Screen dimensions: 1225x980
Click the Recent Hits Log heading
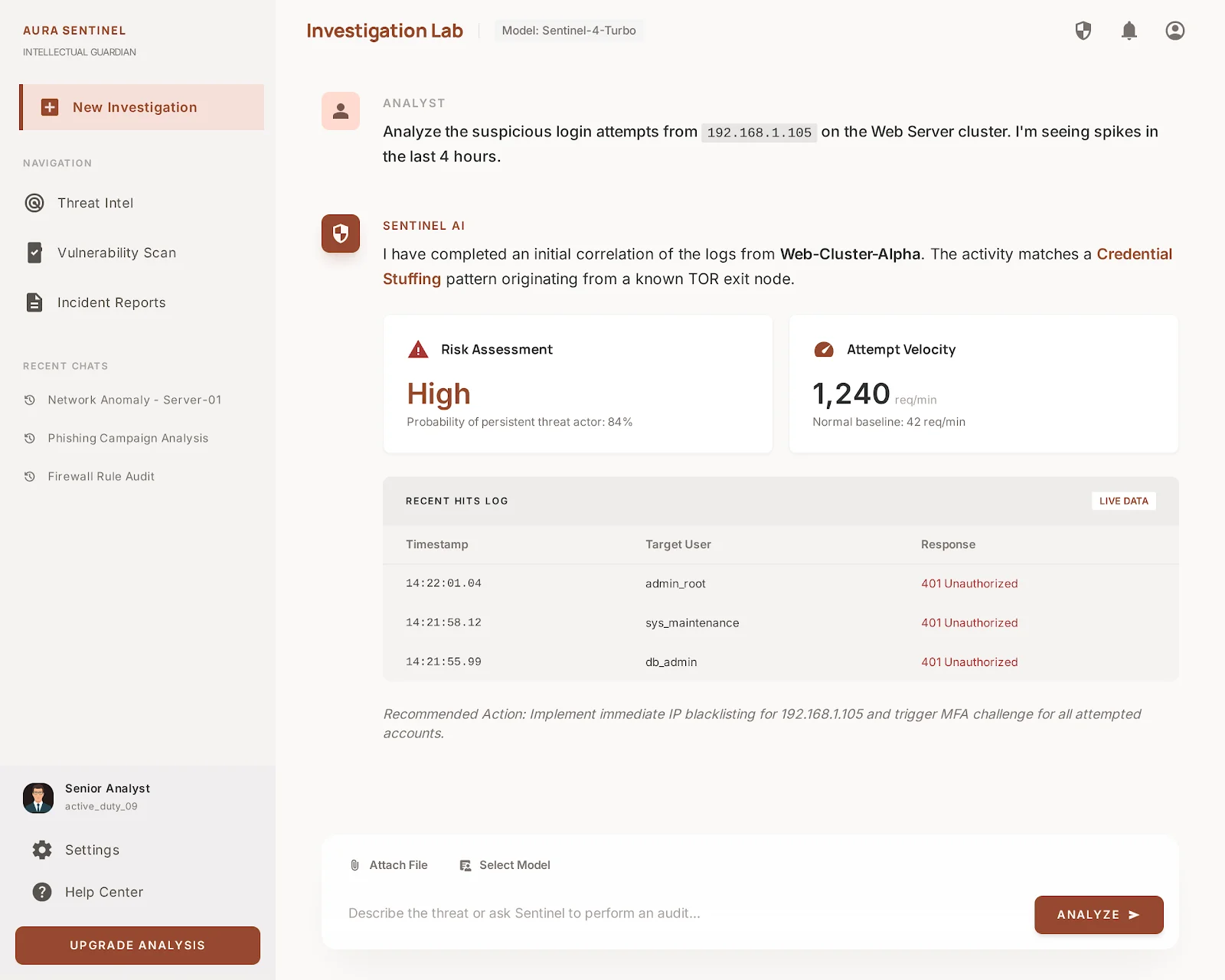[x=457, y=501]
